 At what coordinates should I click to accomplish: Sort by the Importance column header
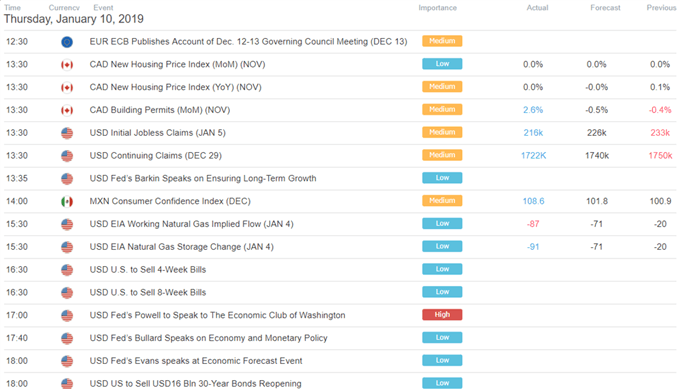[437, 8]
